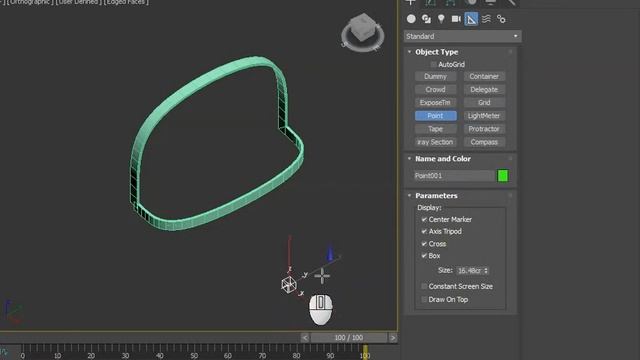Click the 'Display:' group label

tap(429, 208)
